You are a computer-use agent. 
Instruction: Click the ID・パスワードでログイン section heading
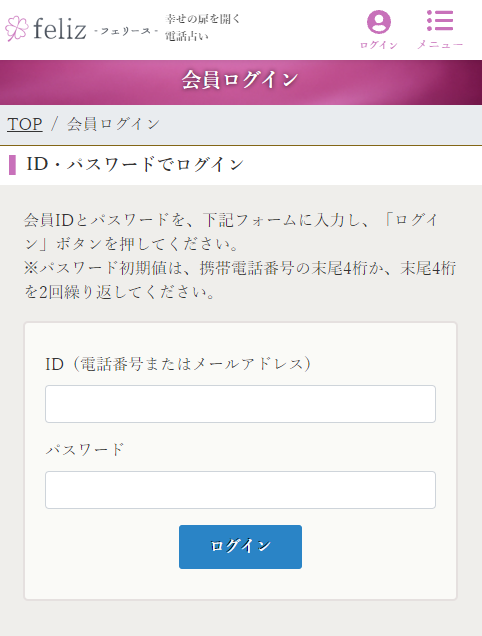135,164
